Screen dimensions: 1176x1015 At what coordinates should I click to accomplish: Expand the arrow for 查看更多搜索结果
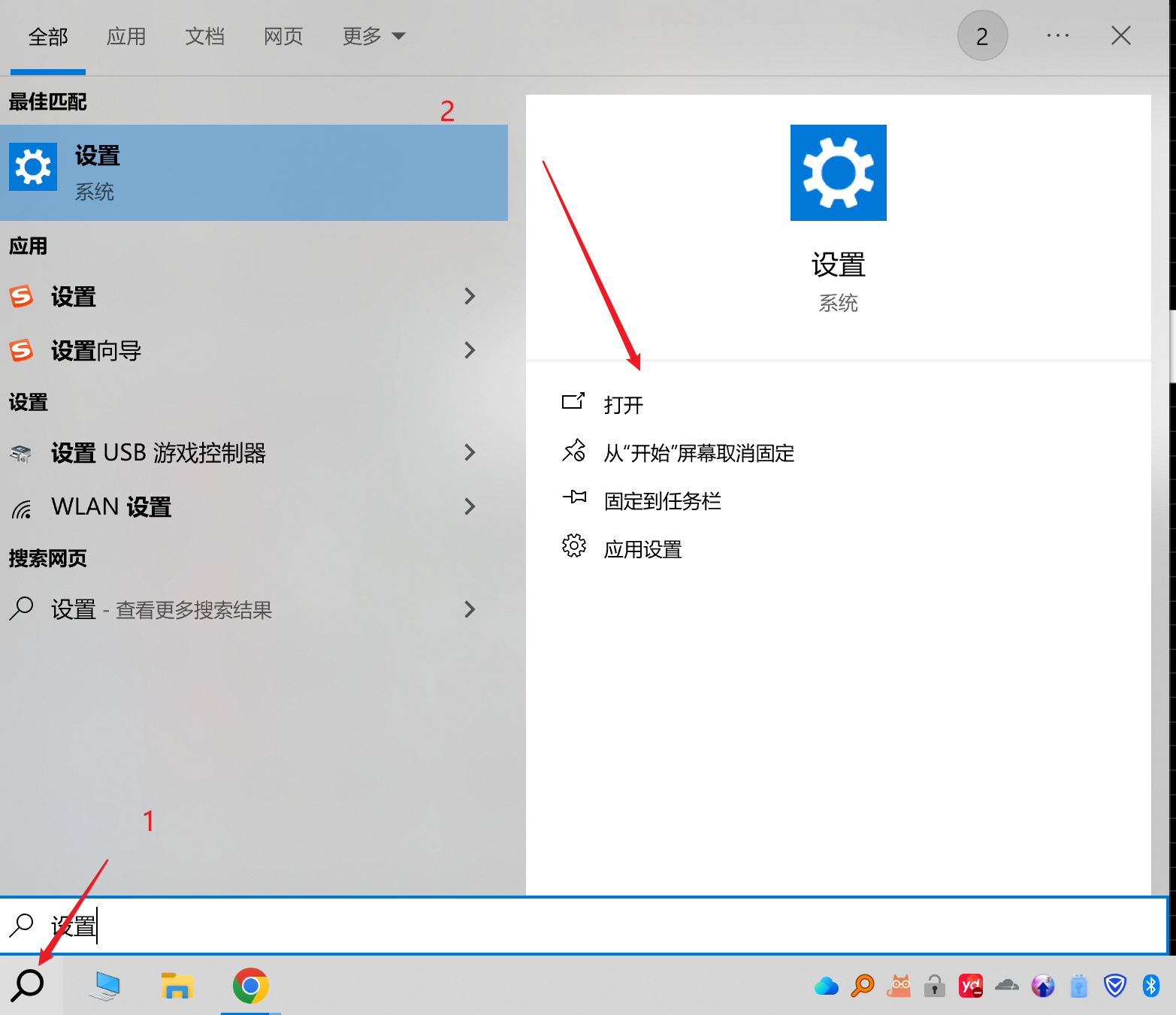470,609
